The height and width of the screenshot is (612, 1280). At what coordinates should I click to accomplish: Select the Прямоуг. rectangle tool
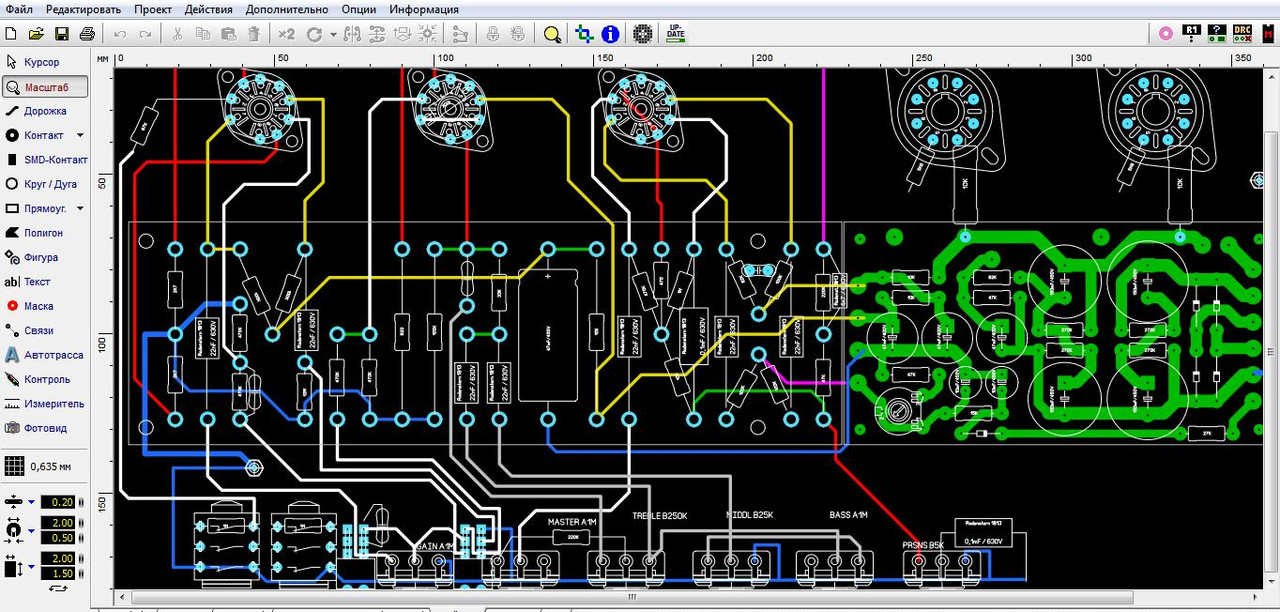tap(37, 209)
